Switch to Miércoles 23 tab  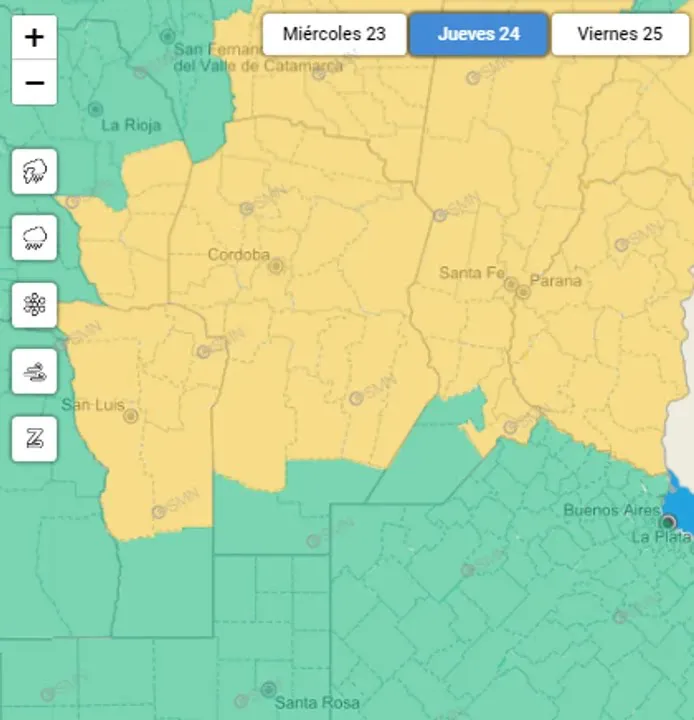pos(334,34)
